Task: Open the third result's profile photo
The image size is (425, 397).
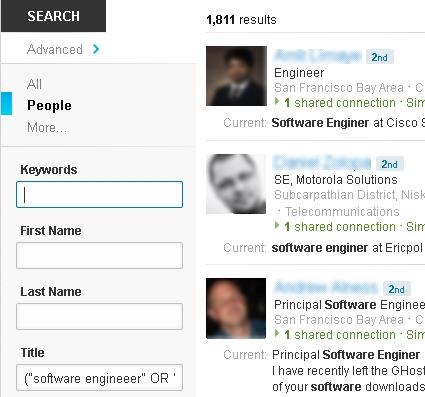Action: coord(236,308)
